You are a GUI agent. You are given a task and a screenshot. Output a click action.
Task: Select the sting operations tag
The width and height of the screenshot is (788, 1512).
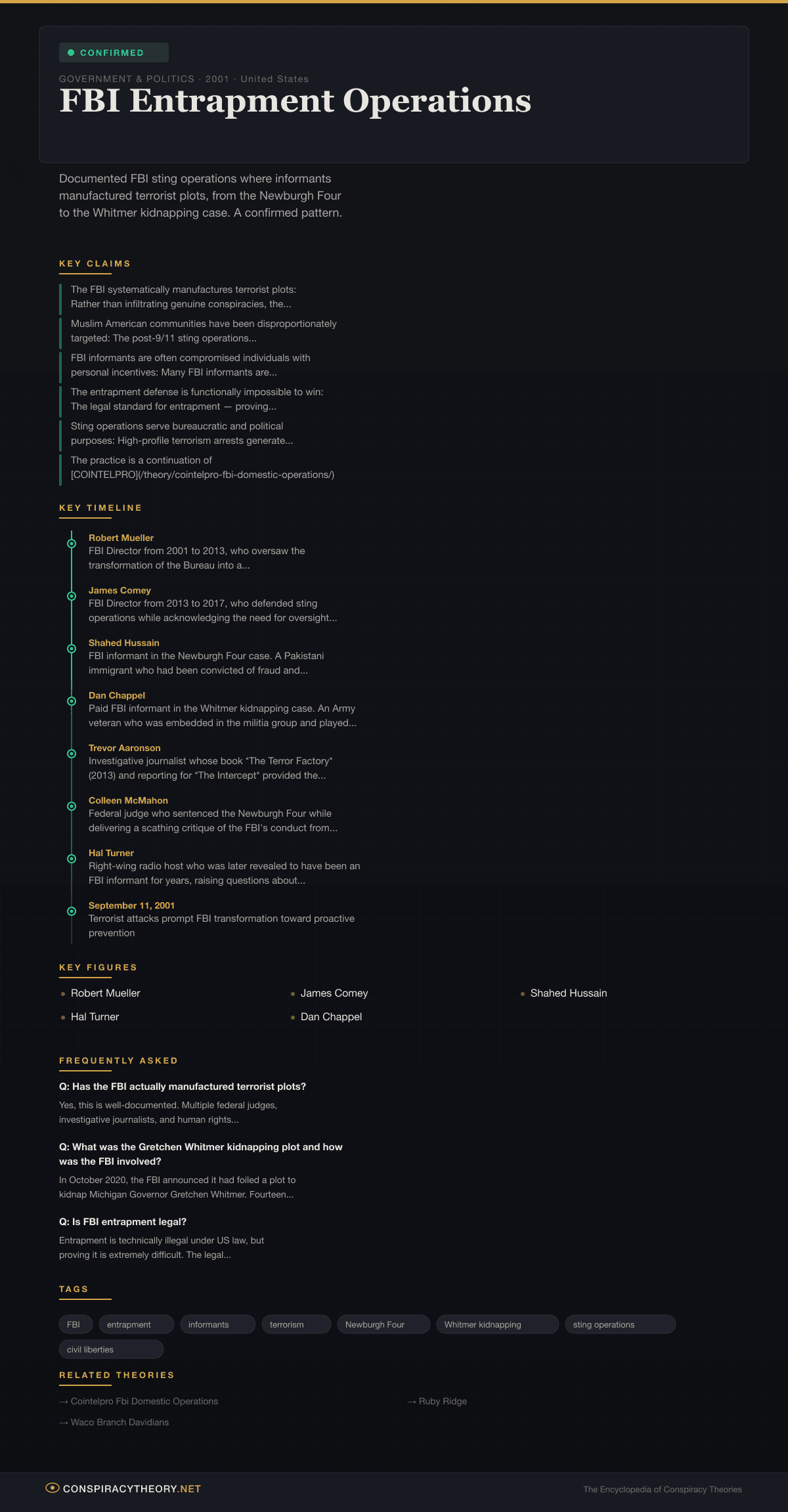pos(619,1324)
